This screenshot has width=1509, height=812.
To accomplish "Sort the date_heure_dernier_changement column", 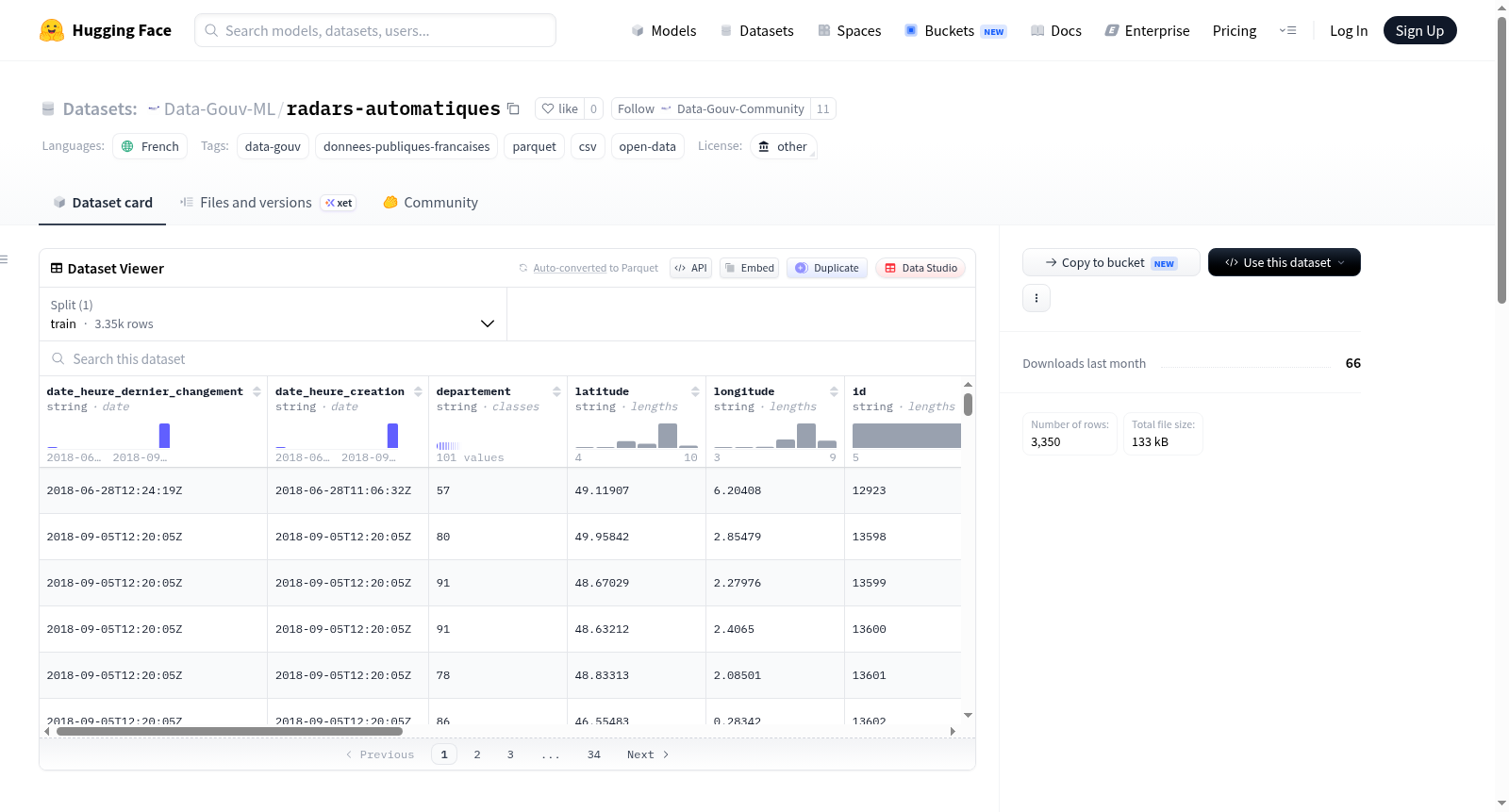I will click(257, 391).
